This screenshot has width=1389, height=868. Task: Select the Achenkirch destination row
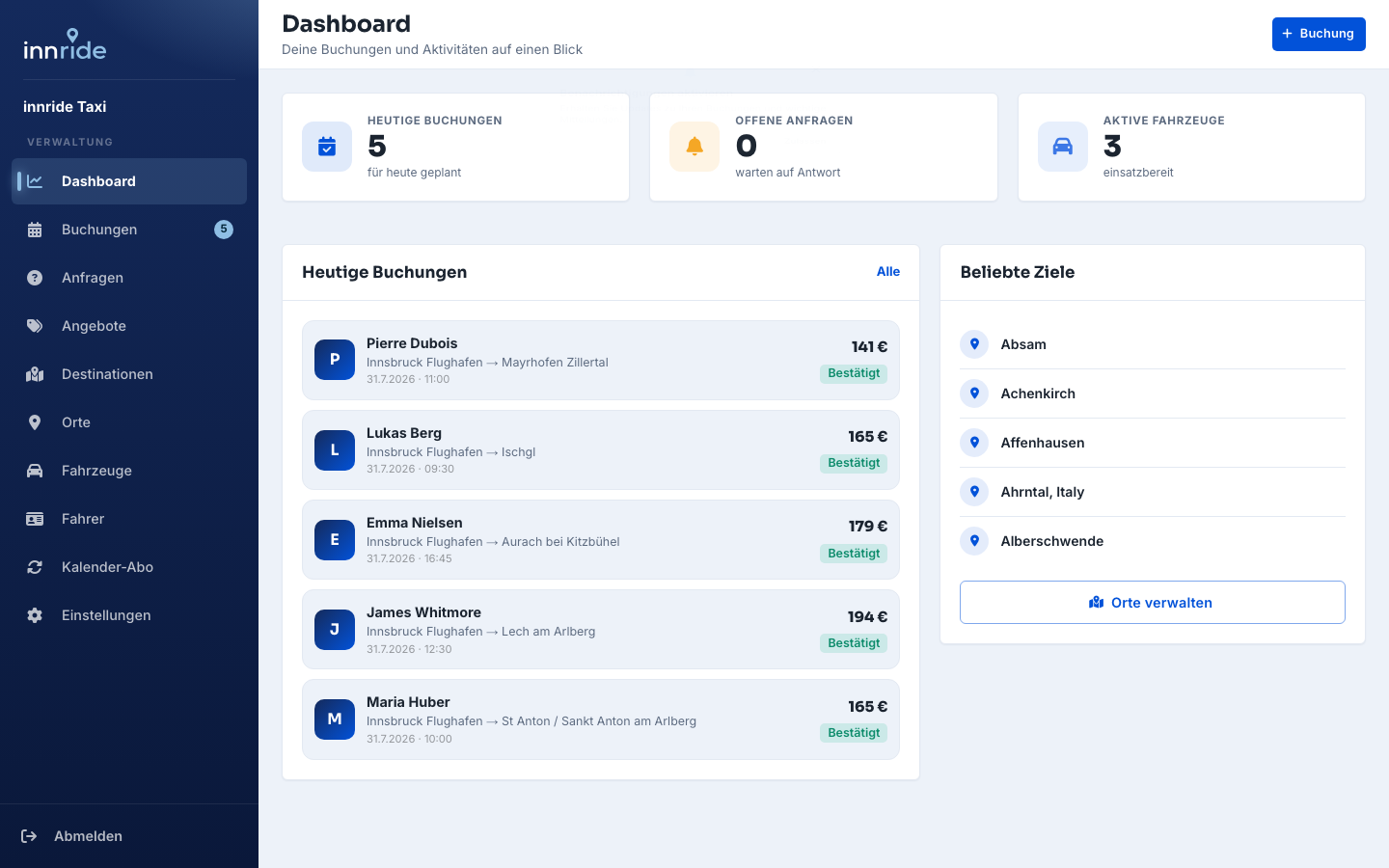(1153, 393)
